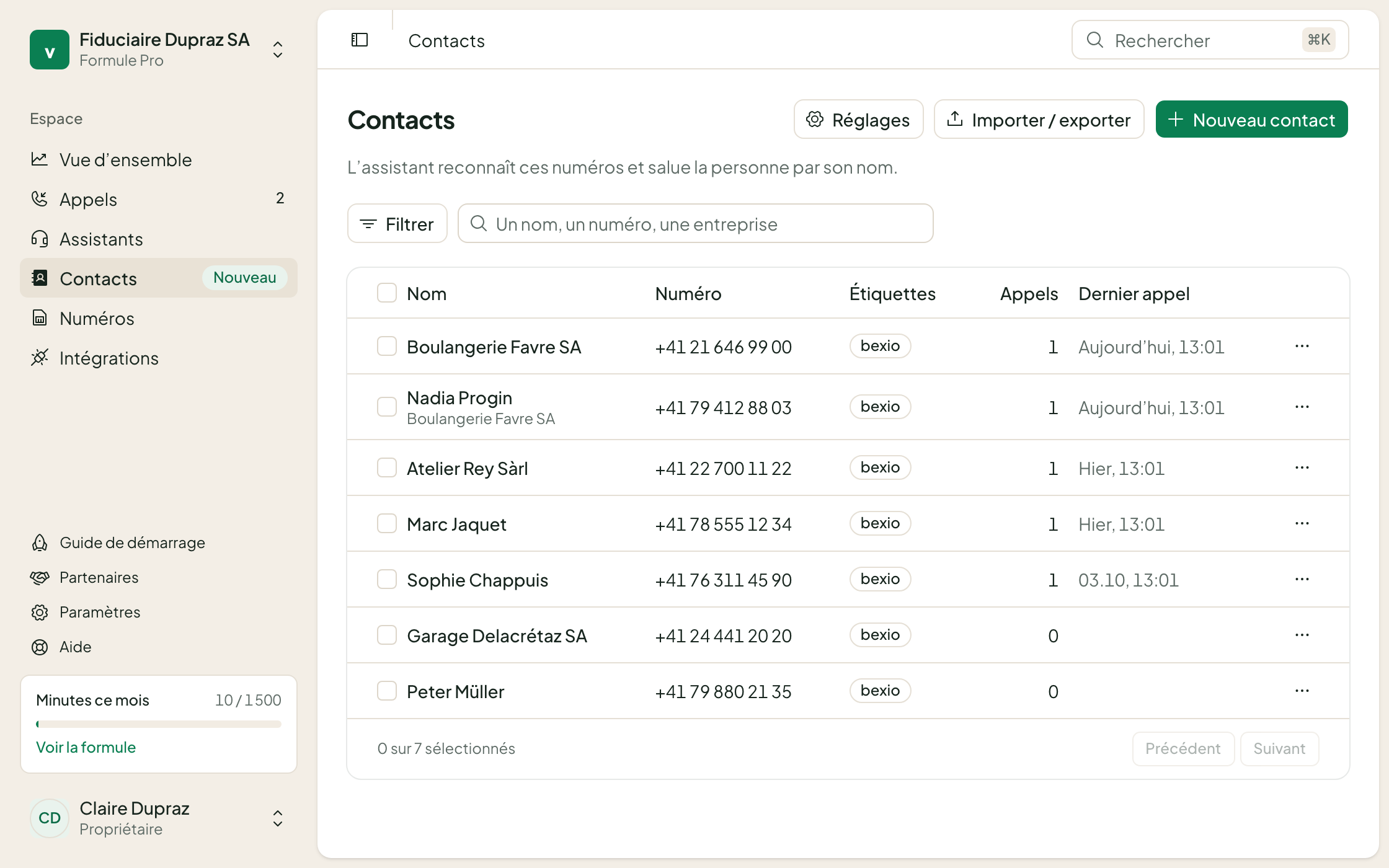This screenshot has width=1389, height=868.
Task: Open three-dot menu for Peter Müller
Action: (1302, 691)
